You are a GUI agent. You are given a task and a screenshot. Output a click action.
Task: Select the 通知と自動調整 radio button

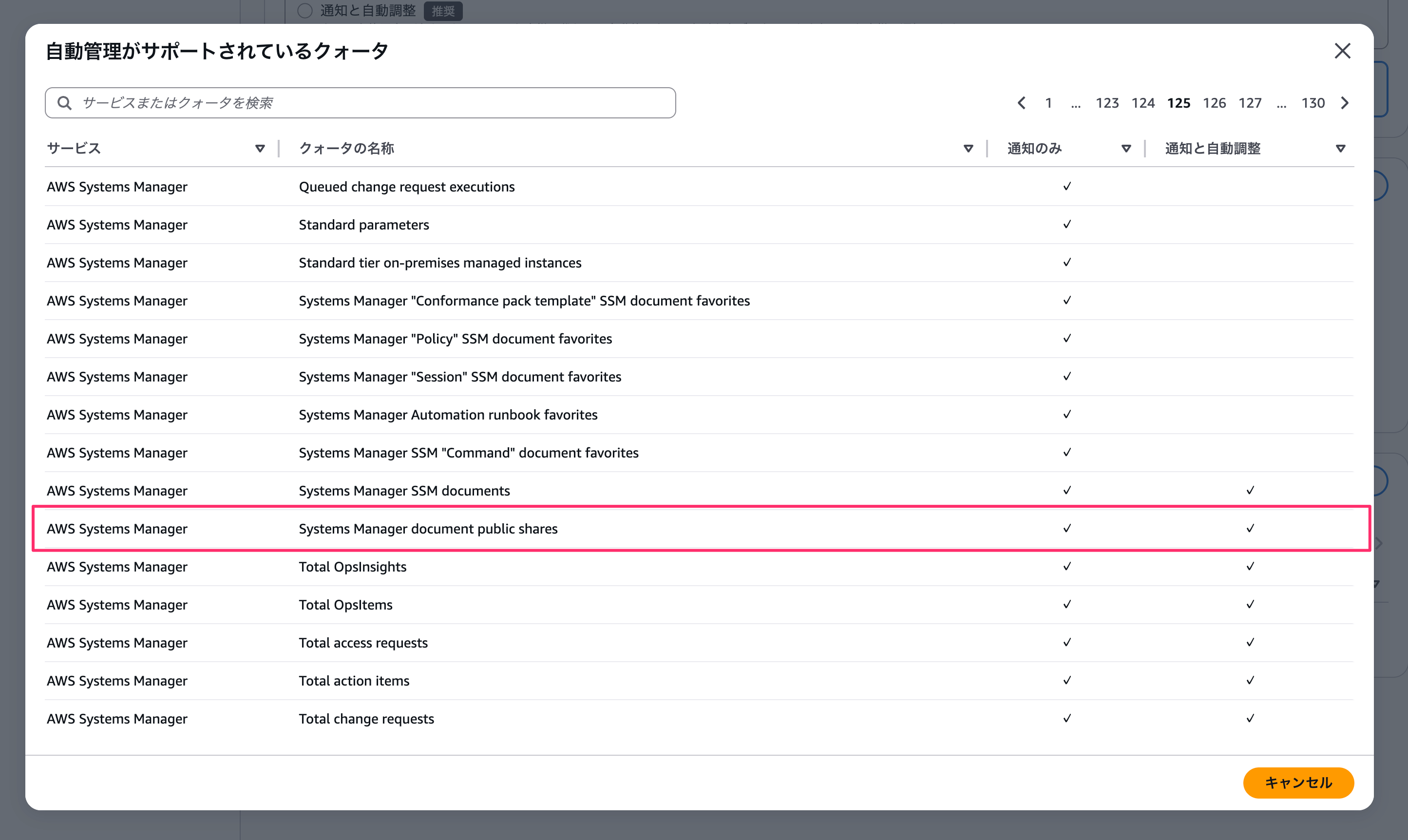tap(305, 11)
